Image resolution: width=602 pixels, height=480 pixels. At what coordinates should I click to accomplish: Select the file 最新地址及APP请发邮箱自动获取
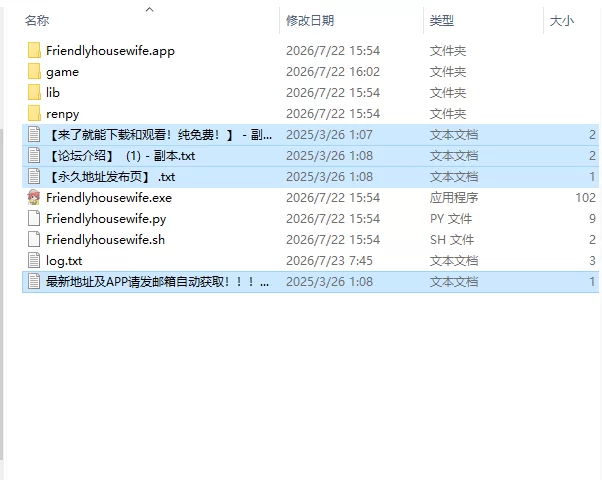(157, 281)
